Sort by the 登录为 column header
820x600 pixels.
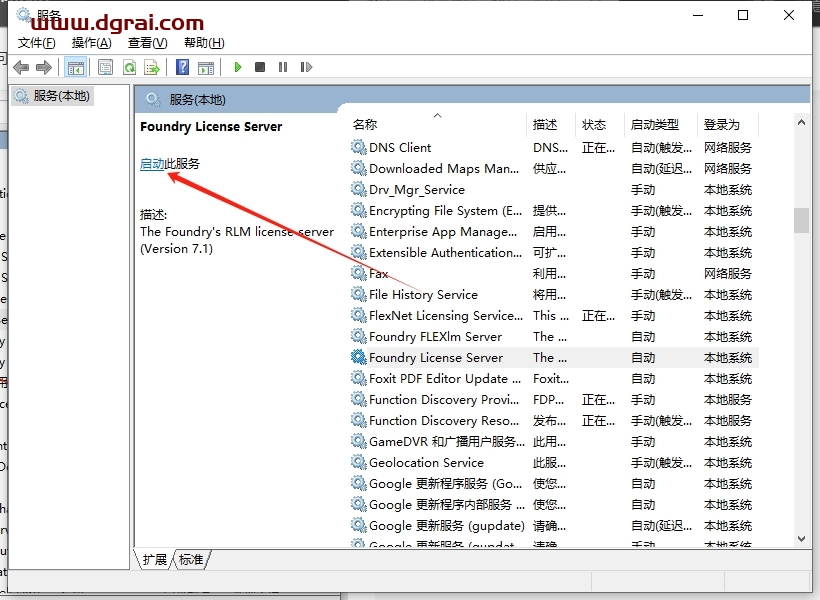[727, 124]
